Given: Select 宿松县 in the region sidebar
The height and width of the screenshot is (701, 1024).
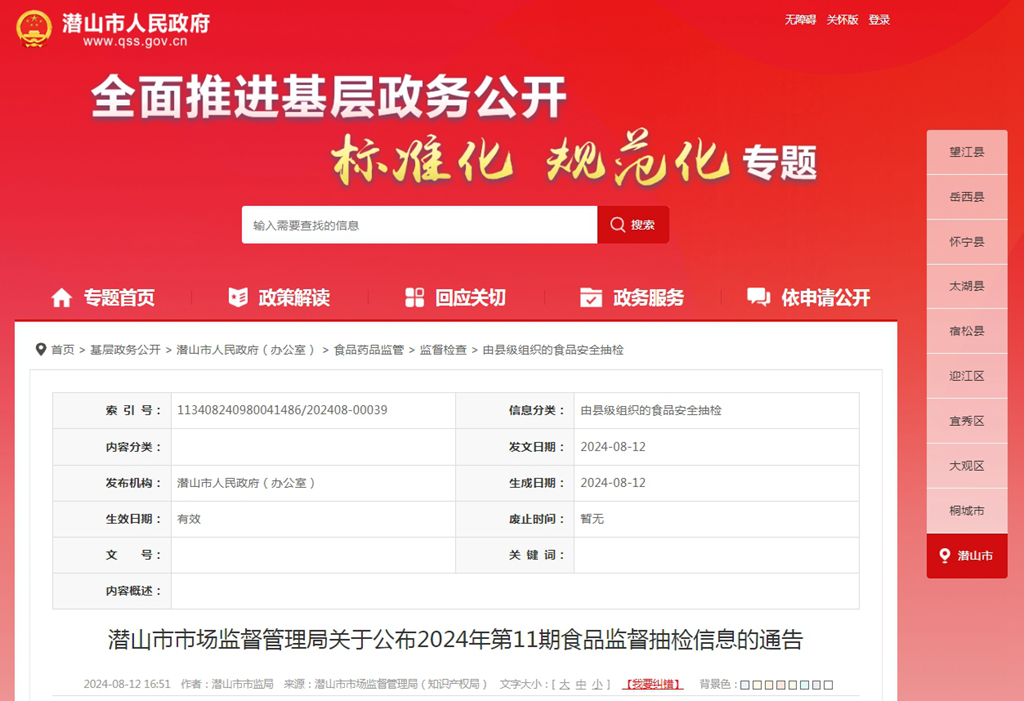Looking at the screenshot, I should point(967,332).
